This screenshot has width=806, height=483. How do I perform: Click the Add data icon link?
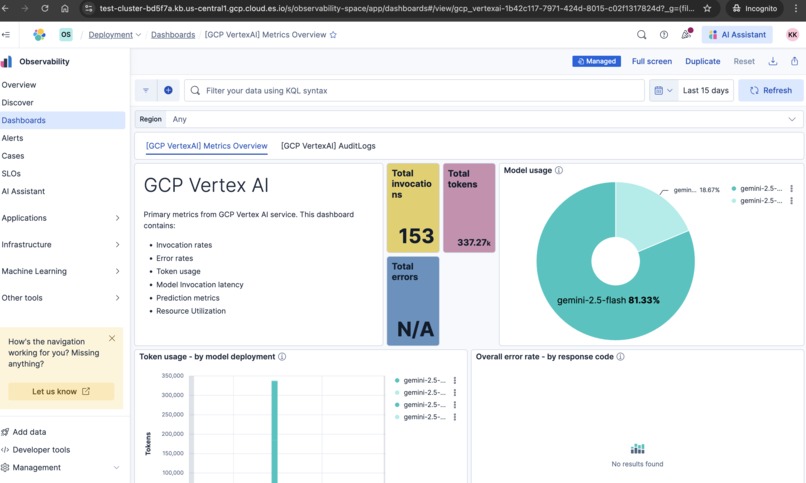[x=5, y=432]
